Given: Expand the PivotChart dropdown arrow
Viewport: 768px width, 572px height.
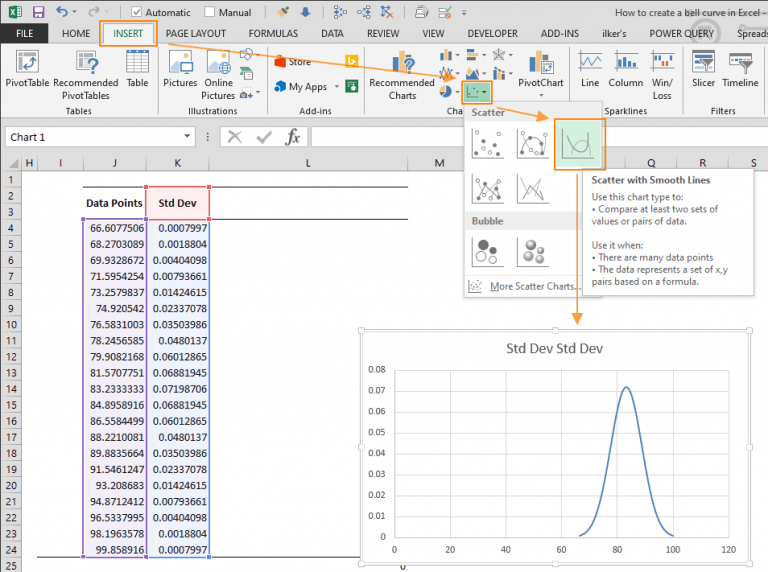Looking at the screenshot, I should [x=541, y=95].
